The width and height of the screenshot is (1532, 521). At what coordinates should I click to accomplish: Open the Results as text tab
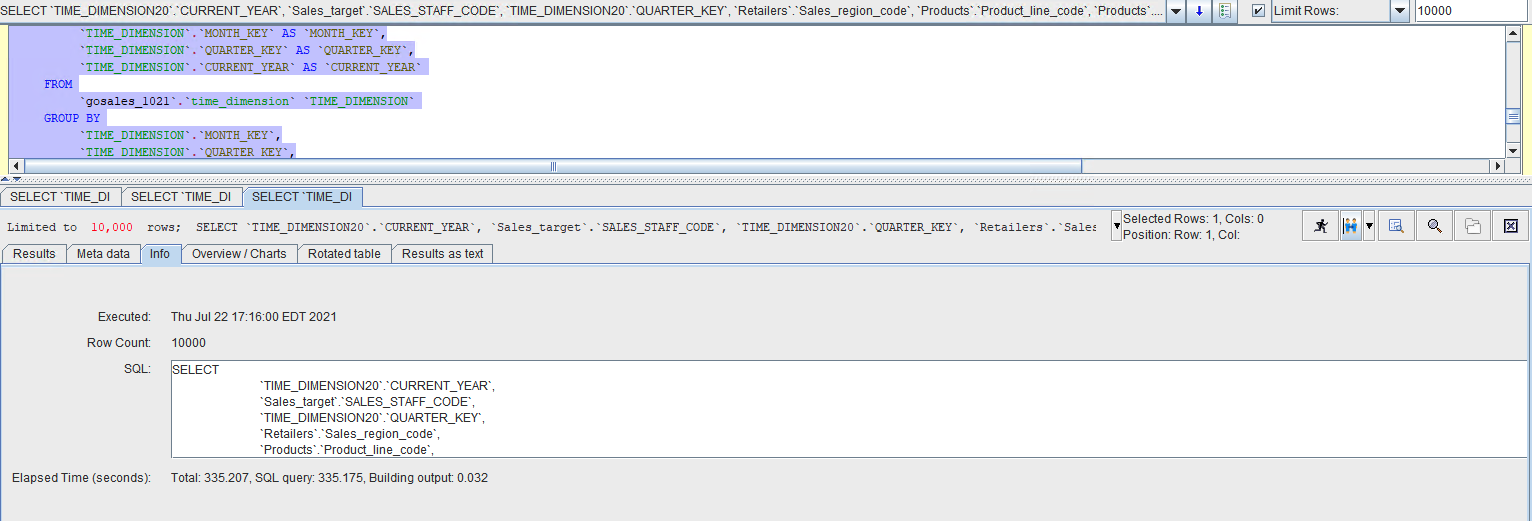(442, 254)
